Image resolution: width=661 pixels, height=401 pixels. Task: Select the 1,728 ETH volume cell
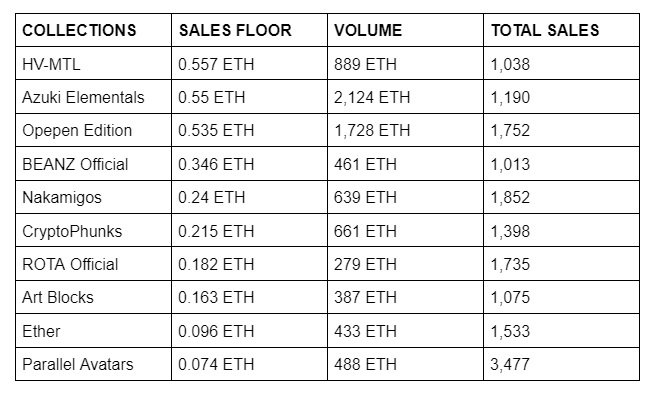pyautogui.click(x=372, y=131)
